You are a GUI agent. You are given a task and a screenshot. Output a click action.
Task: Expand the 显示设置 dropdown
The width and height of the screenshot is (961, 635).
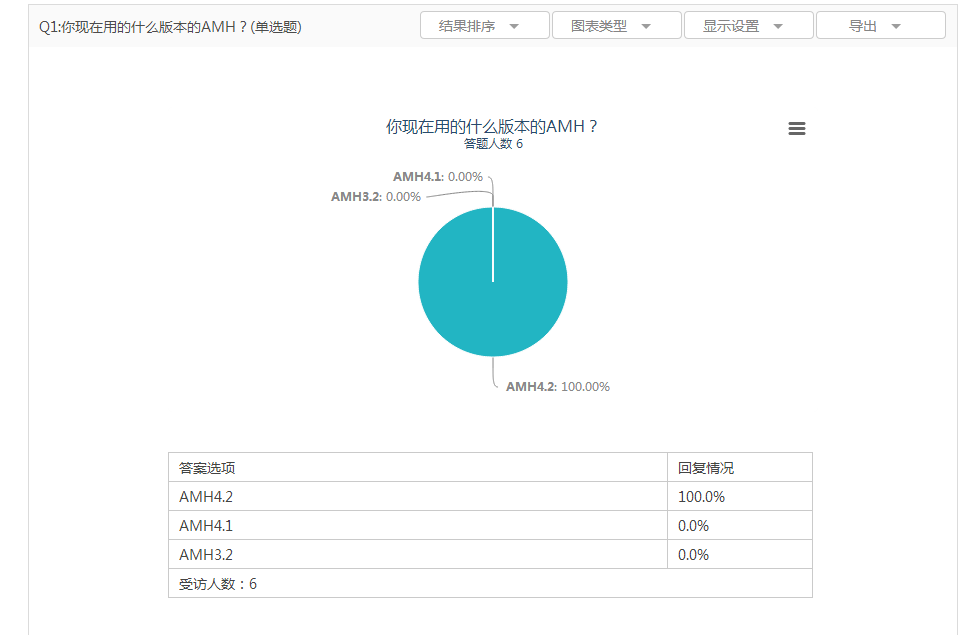click(748, 26)
